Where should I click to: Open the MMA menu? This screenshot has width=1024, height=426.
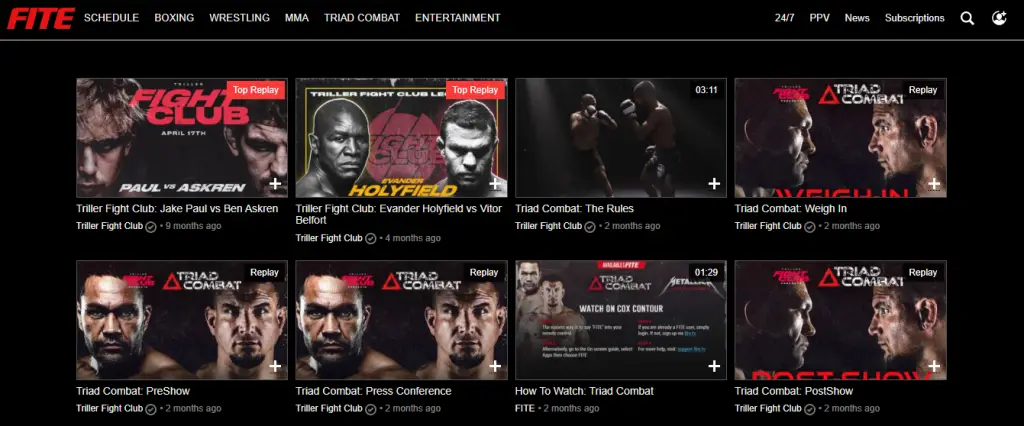(297, 18)
